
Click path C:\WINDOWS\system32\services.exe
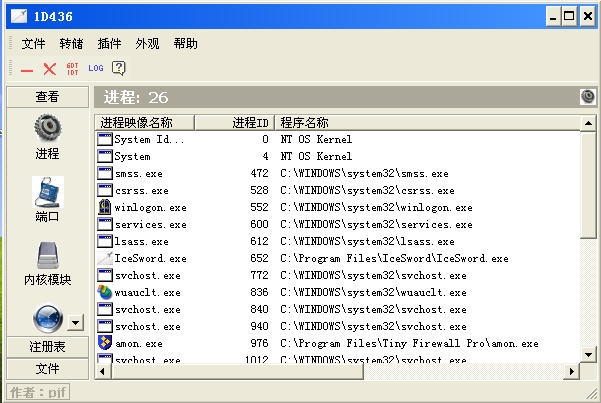point(376,224)
